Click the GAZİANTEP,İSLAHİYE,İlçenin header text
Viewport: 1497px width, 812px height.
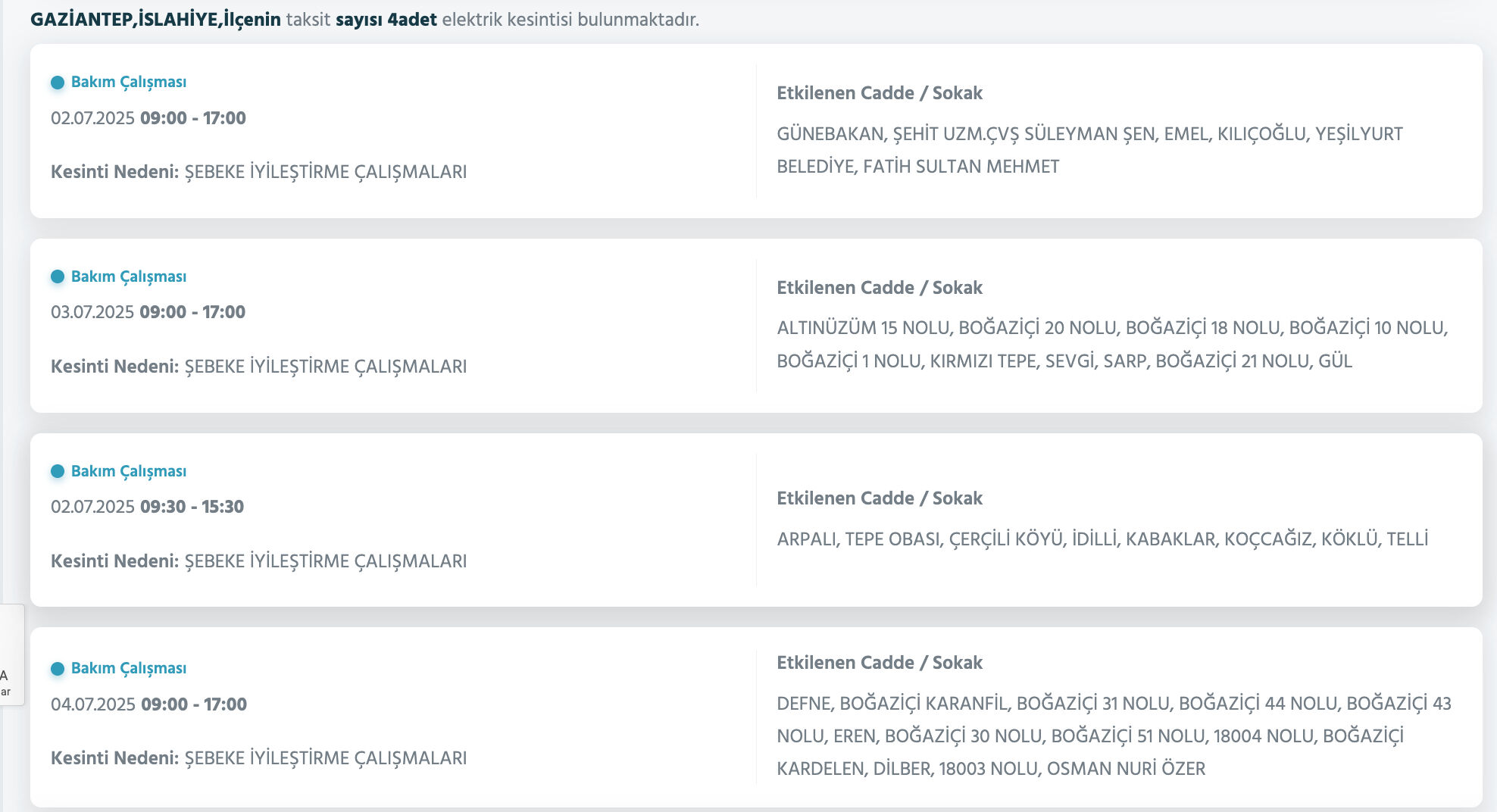(152, 17)
